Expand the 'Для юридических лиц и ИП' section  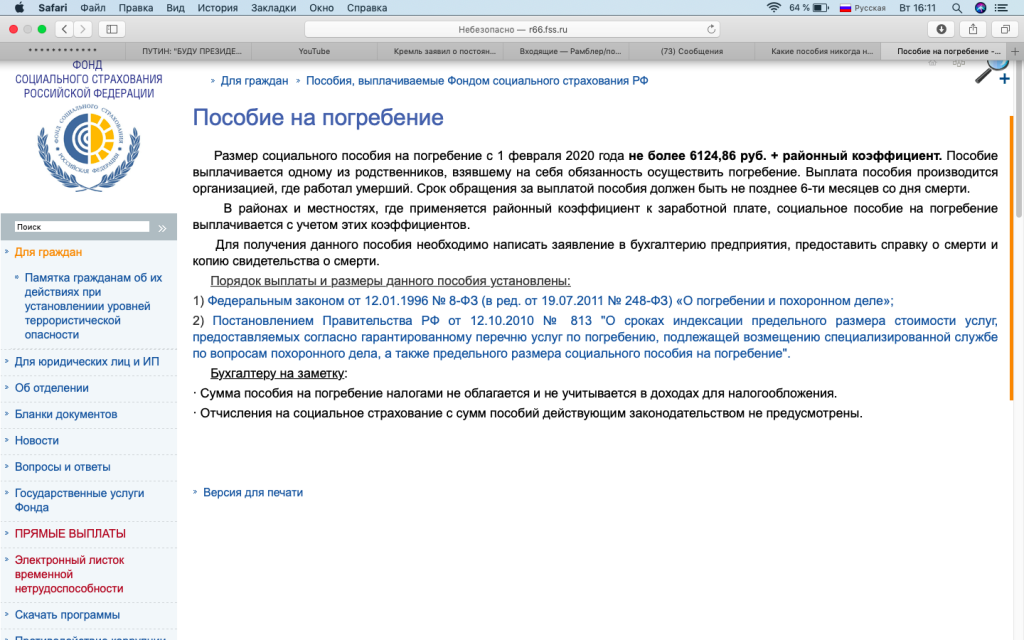(87, 361)
